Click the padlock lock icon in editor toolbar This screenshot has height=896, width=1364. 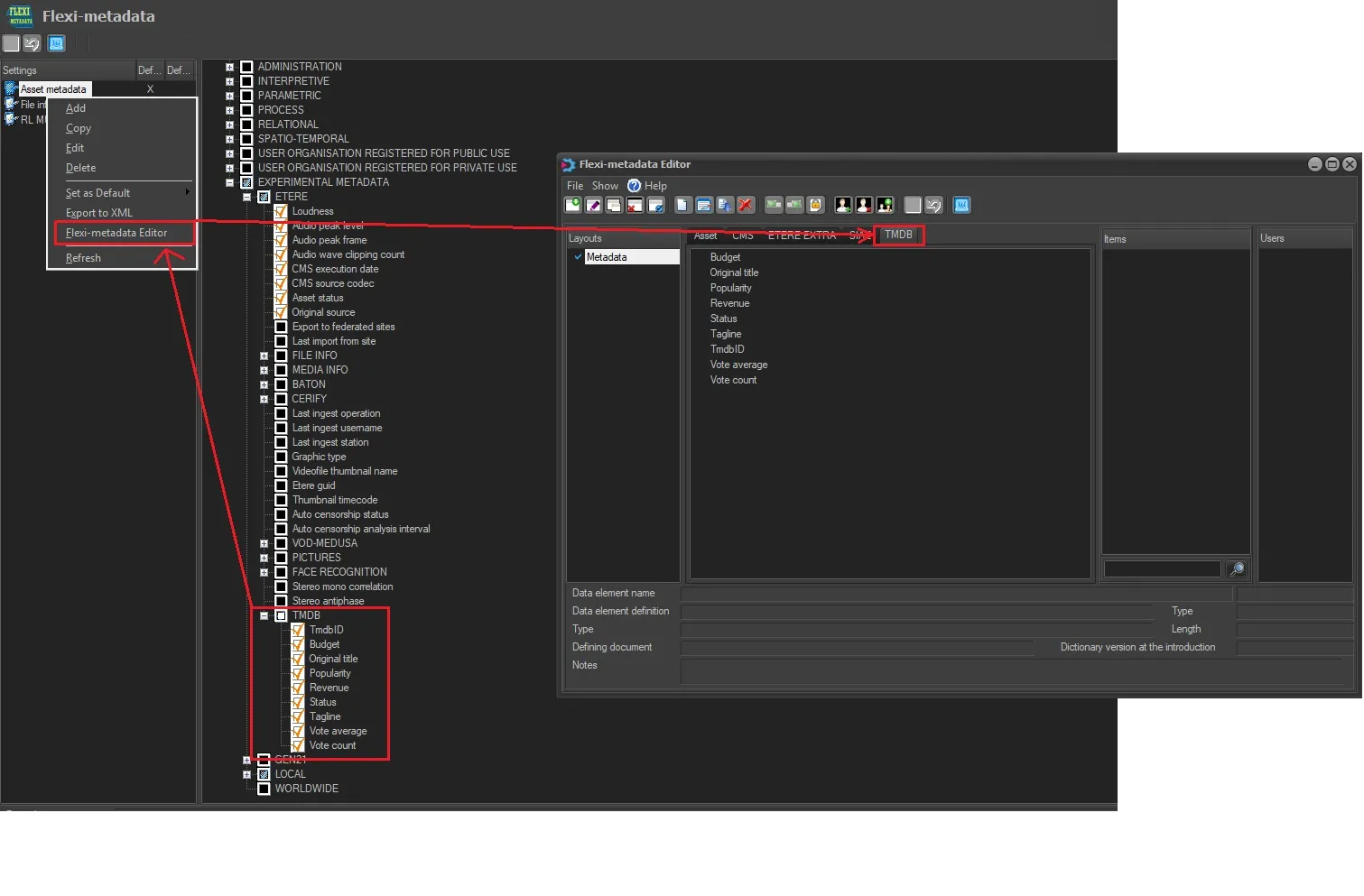click(x=815, y=205)
